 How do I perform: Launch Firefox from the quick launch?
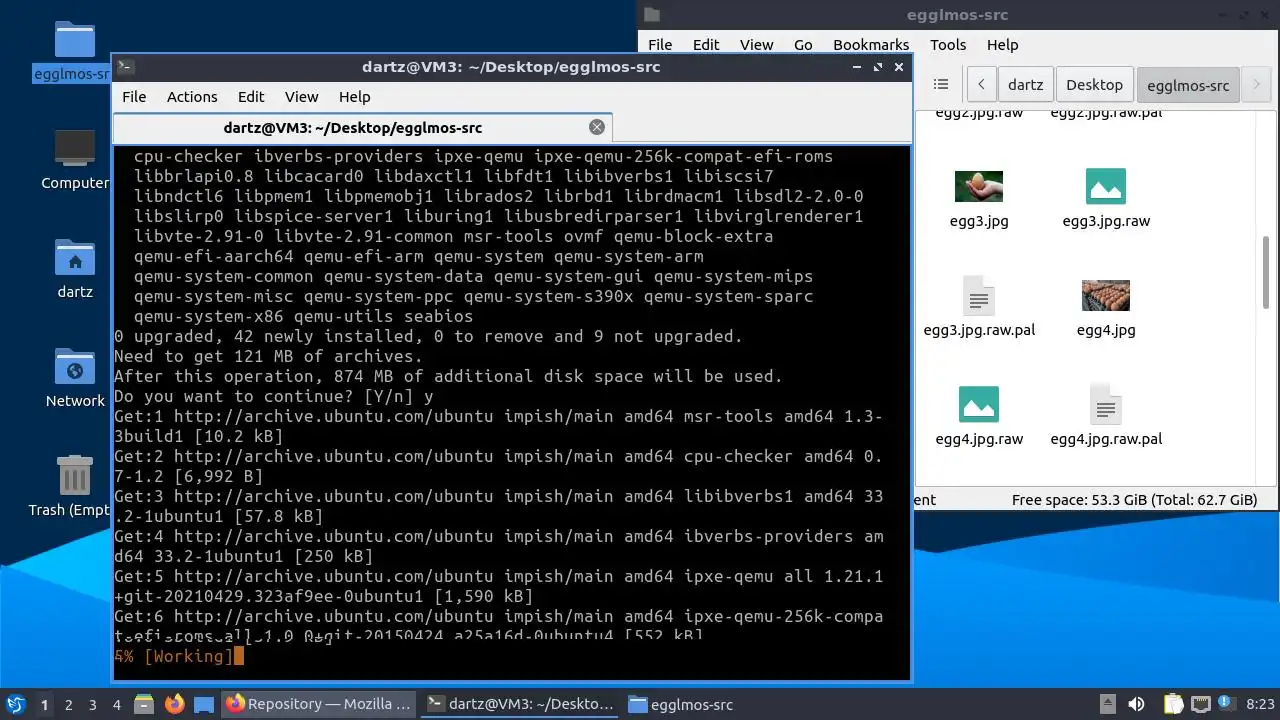pyautogui.click(x=174, y=704)
